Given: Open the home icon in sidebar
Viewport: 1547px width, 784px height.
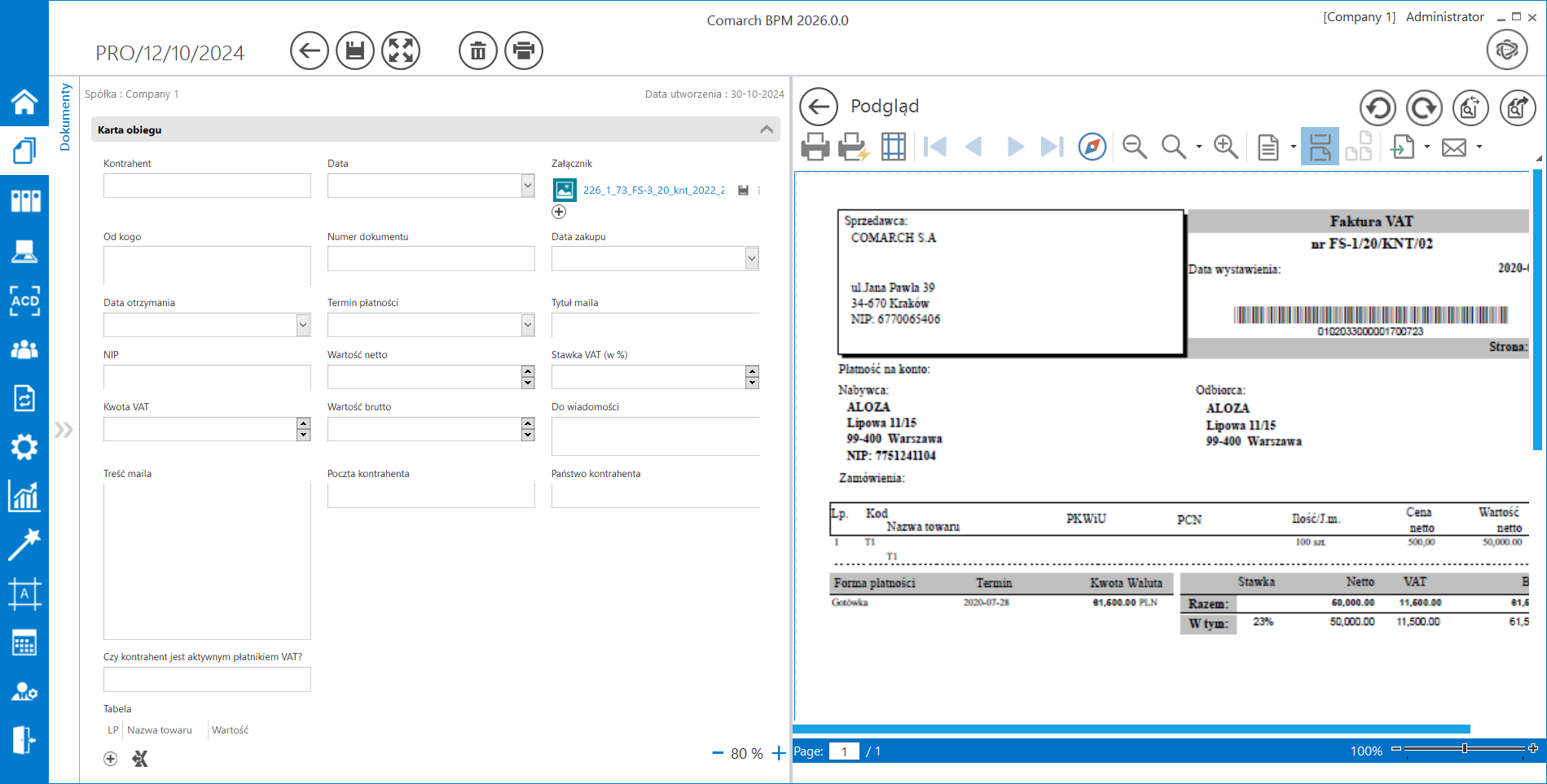Looking at the screenshot, I should [24, 102].
